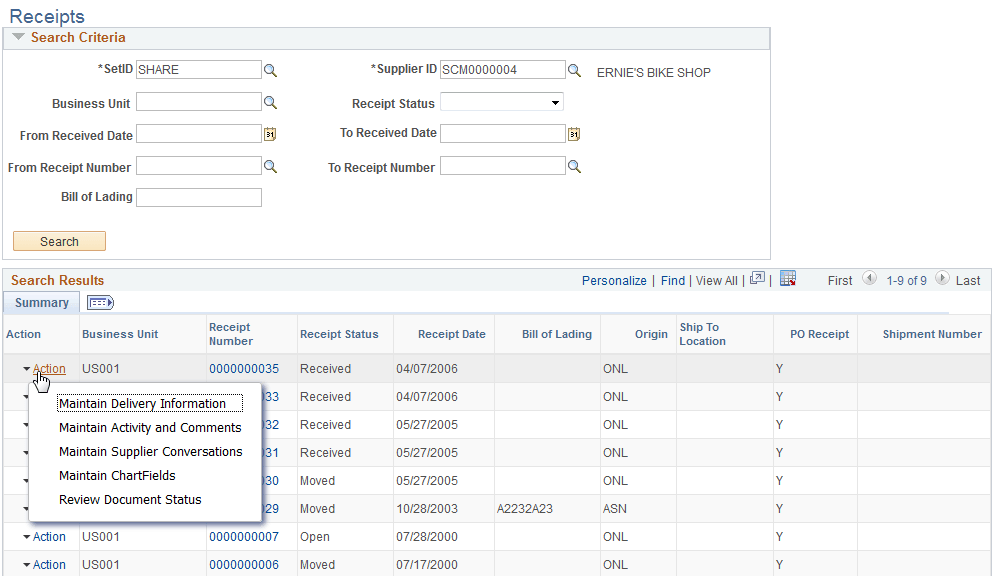Open receipt 0000000035
The image size is (999, 576).
click(x=244, y=368)
